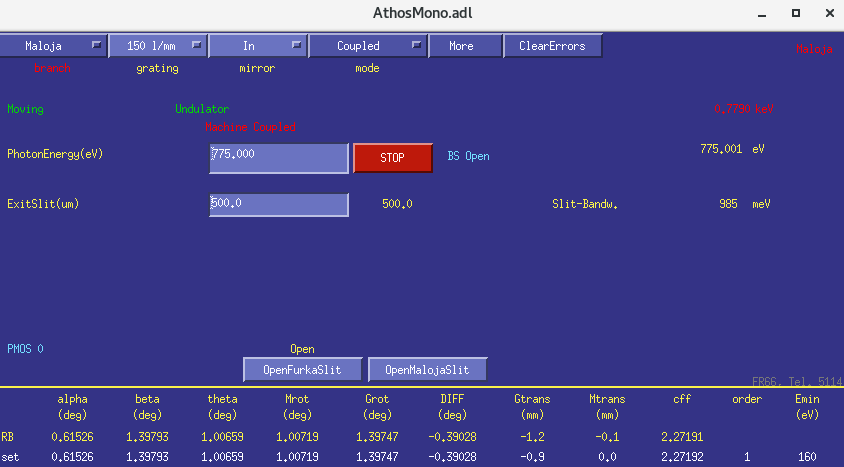
Task: Click the RB Grot value 1.39747
Action: [377, 437]
